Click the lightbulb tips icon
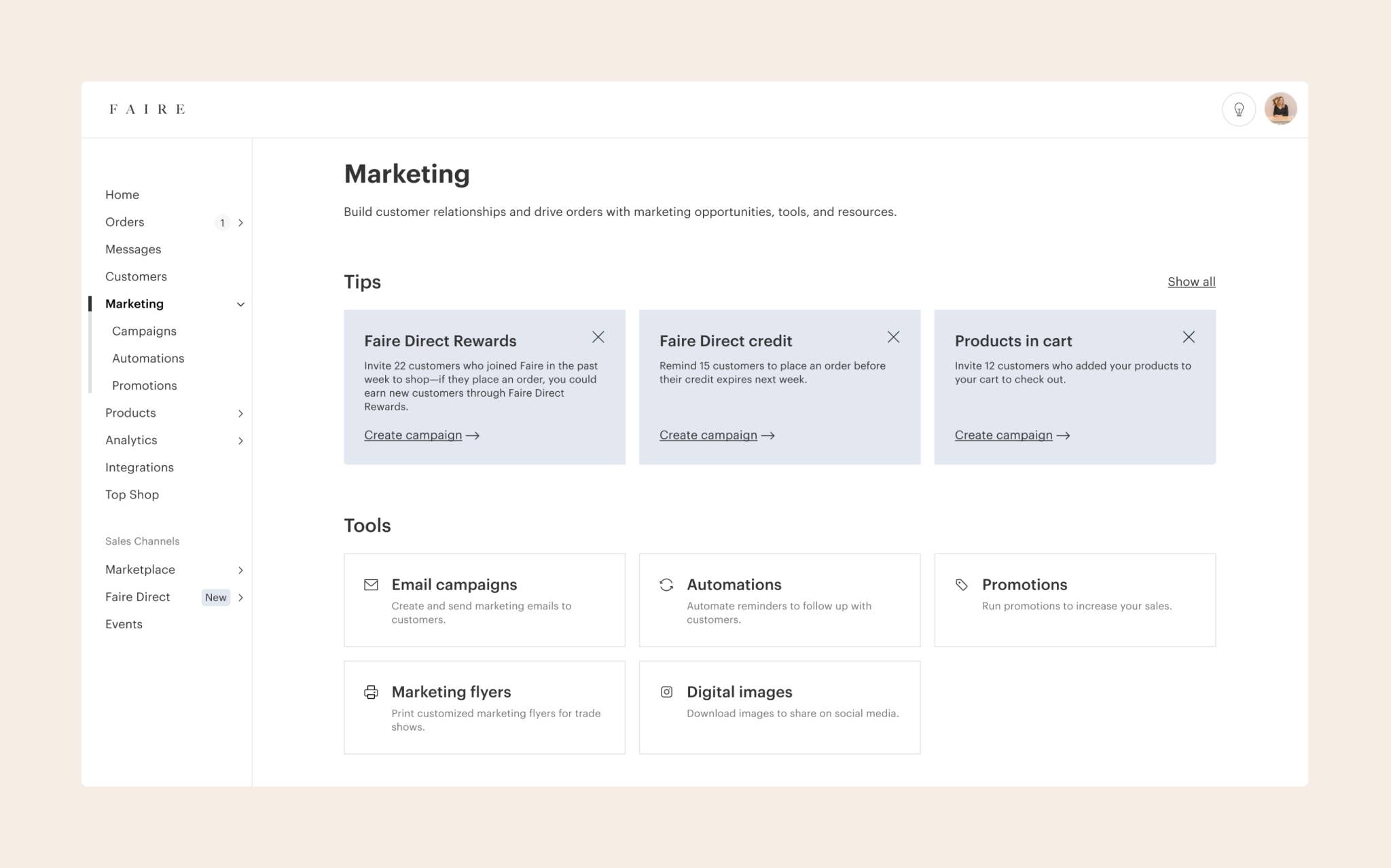 [x=1238, y=109]
